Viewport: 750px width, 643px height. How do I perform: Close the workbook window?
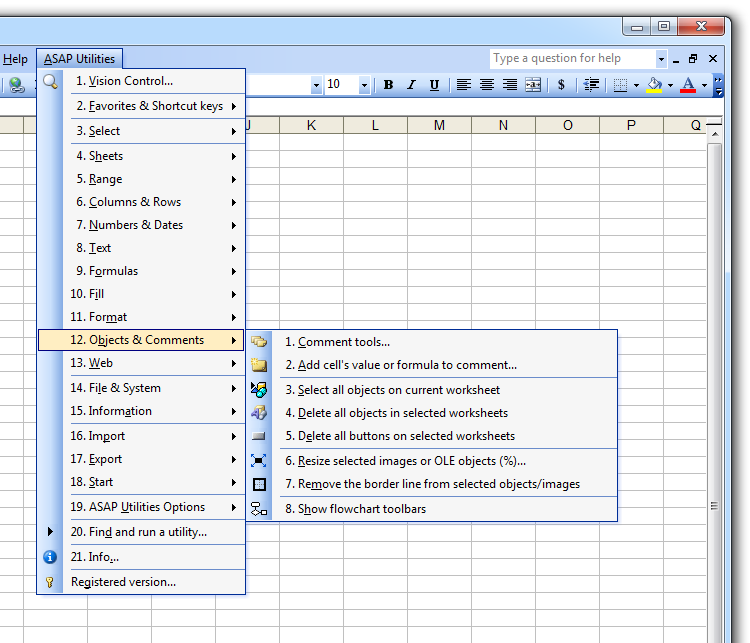713,58
